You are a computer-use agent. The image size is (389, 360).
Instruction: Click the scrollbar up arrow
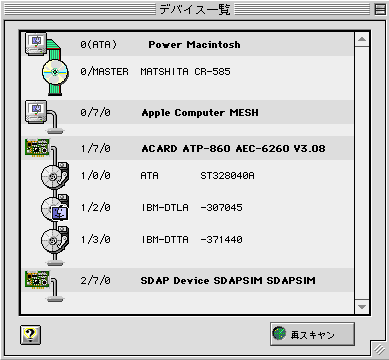tap(362, 40)
